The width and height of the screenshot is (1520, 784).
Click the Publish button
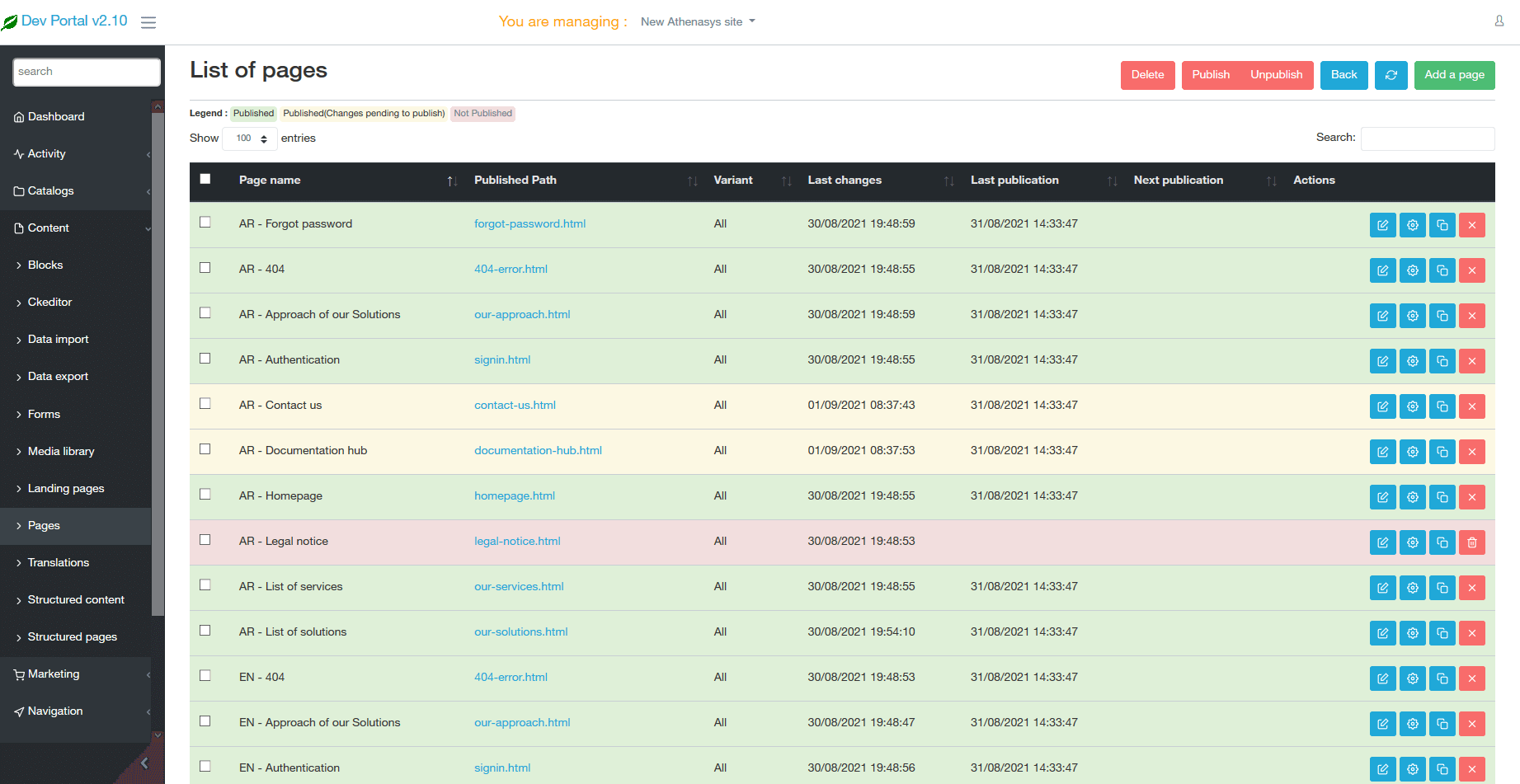coord(1210,75)
